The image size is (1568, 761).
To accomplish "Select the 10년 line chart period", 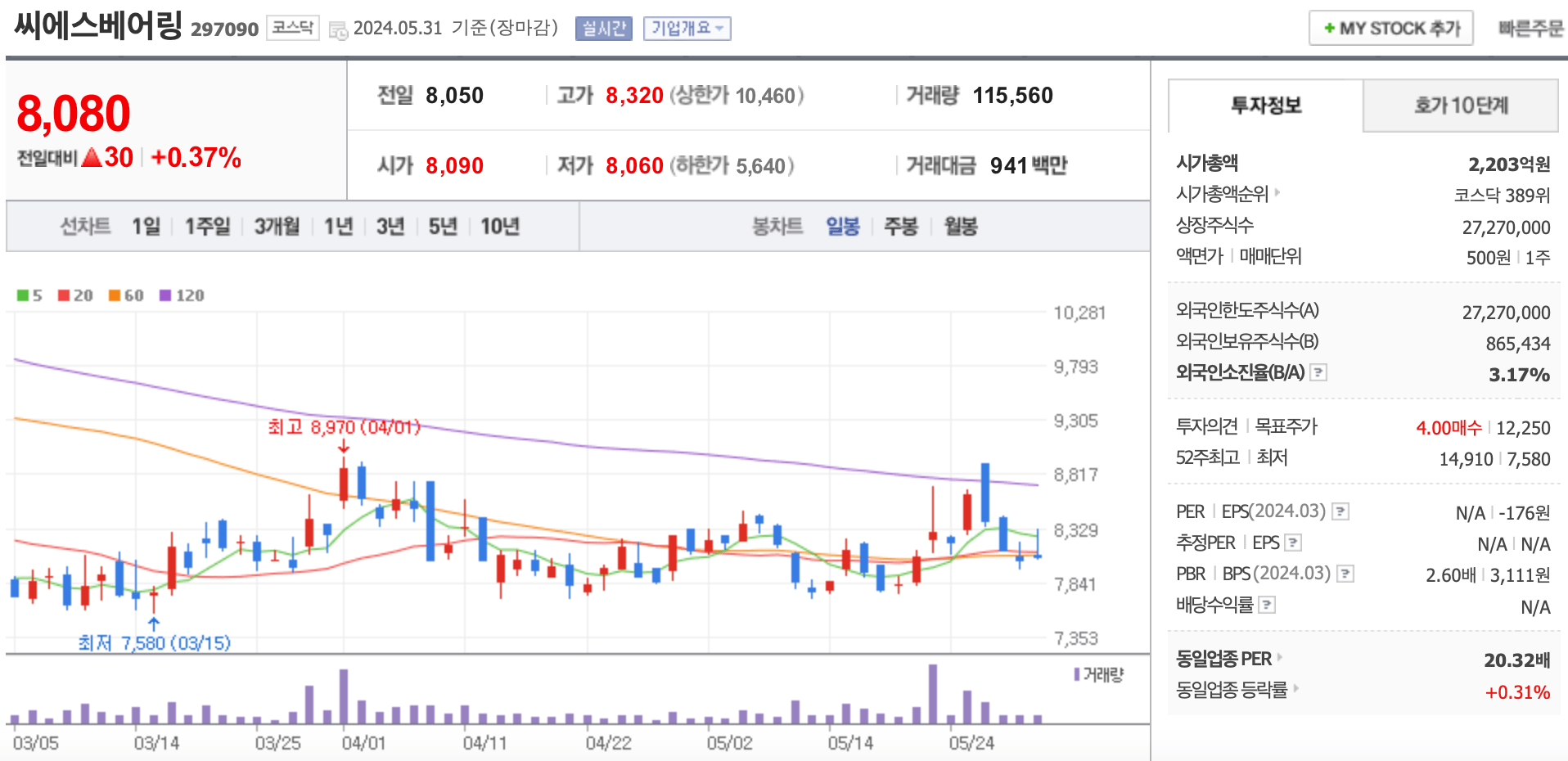I will click(500, 226).
